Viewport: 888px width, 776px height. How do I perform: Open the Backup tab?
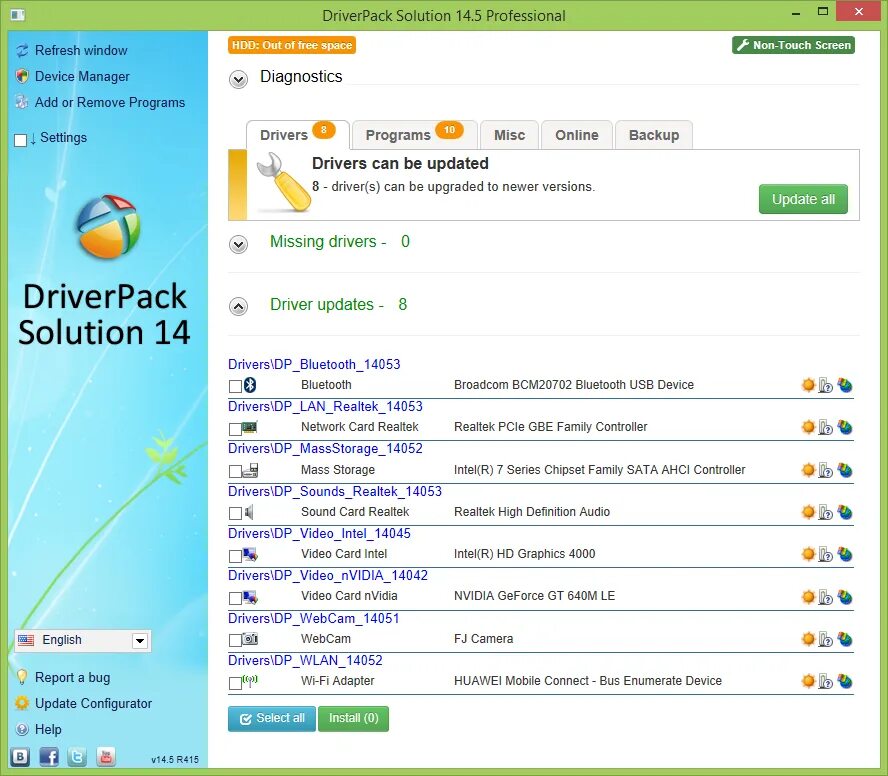pos(654,135)
